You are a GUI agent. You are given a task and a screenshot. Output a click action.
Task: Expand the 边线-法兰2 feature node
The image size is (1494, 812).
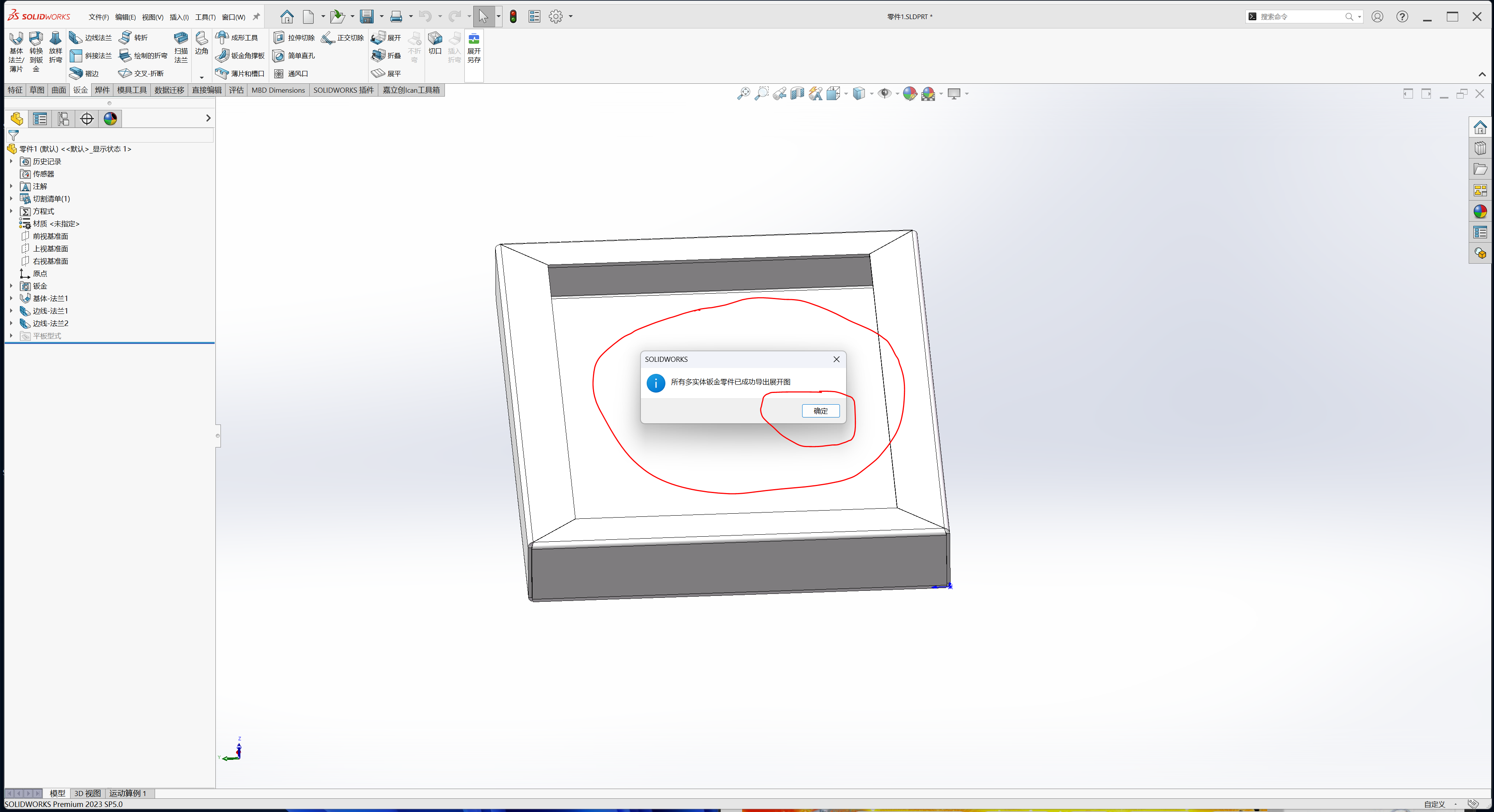tap(11, 323)
